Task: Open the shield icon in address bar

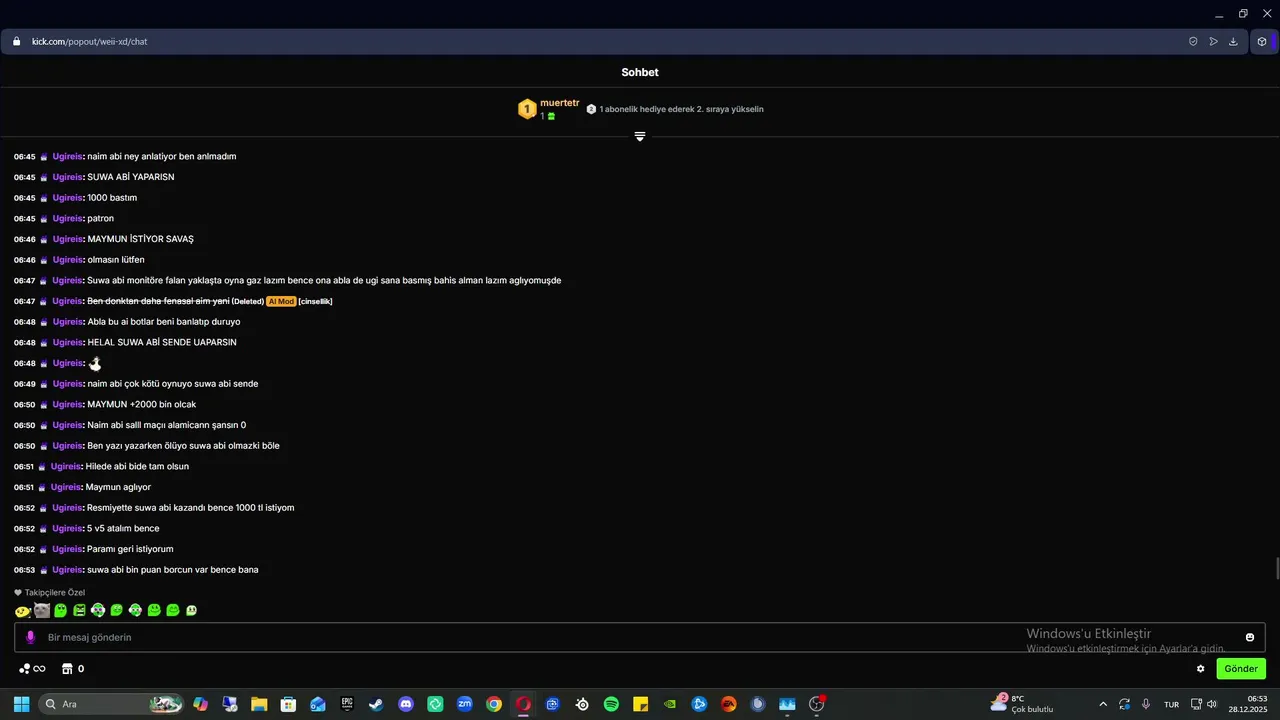Action: click(1193, 42)
